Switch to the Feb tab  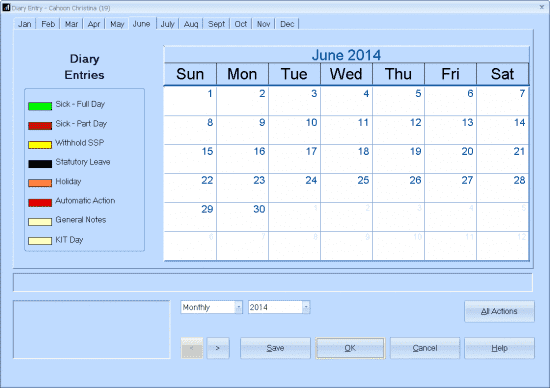pos(48,24)
